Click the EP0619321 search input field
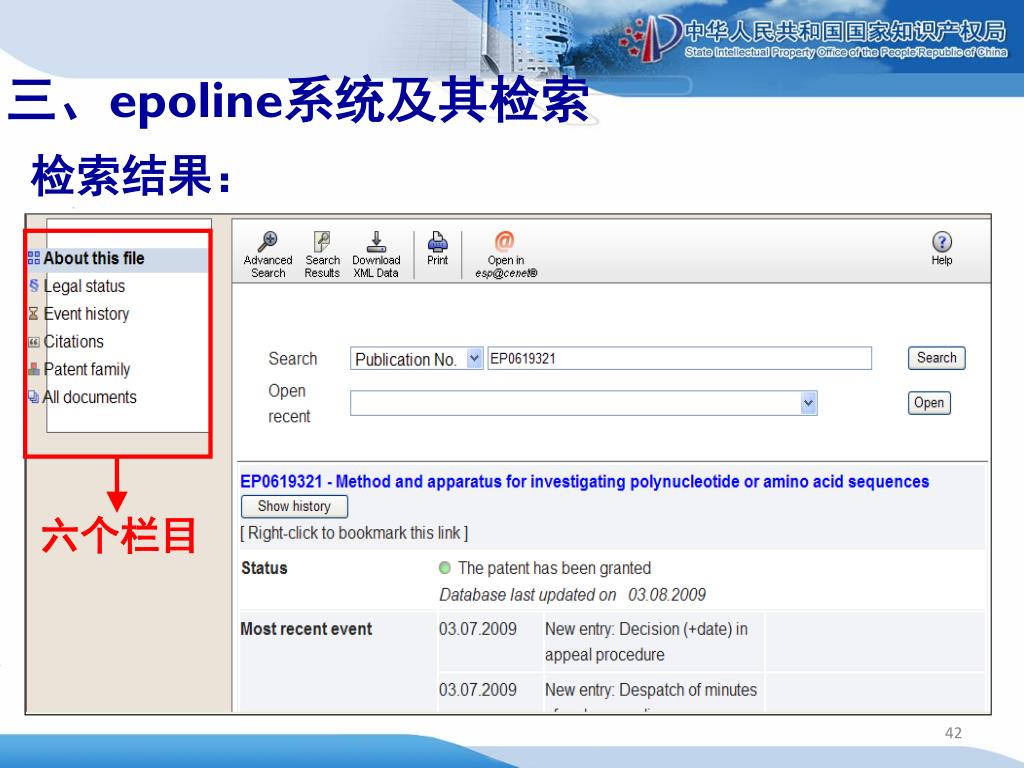The width and height of the screenshot is (1024, 768). [679, 359]
